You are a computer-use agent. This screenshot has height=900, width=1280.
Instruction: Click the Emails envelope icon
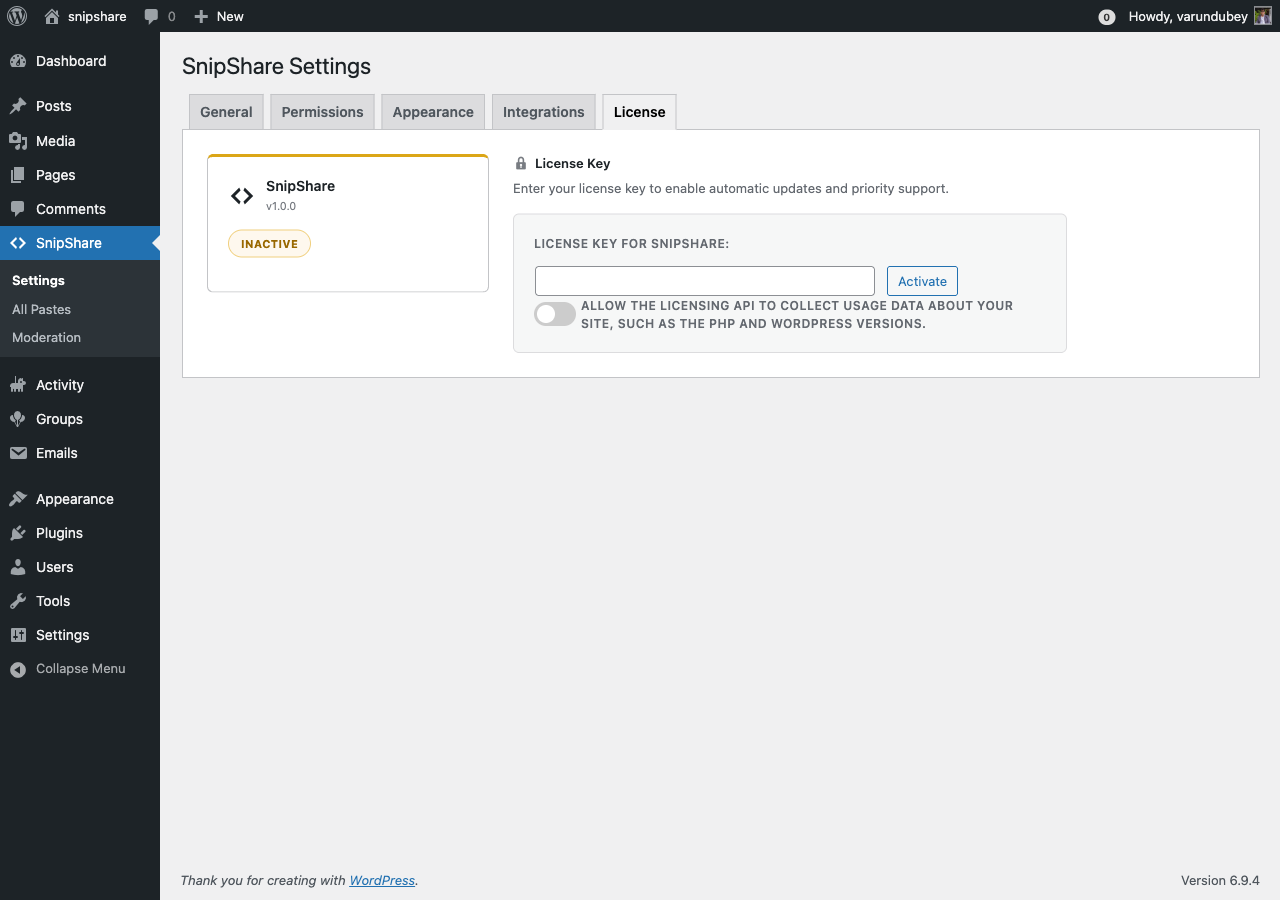17,453
